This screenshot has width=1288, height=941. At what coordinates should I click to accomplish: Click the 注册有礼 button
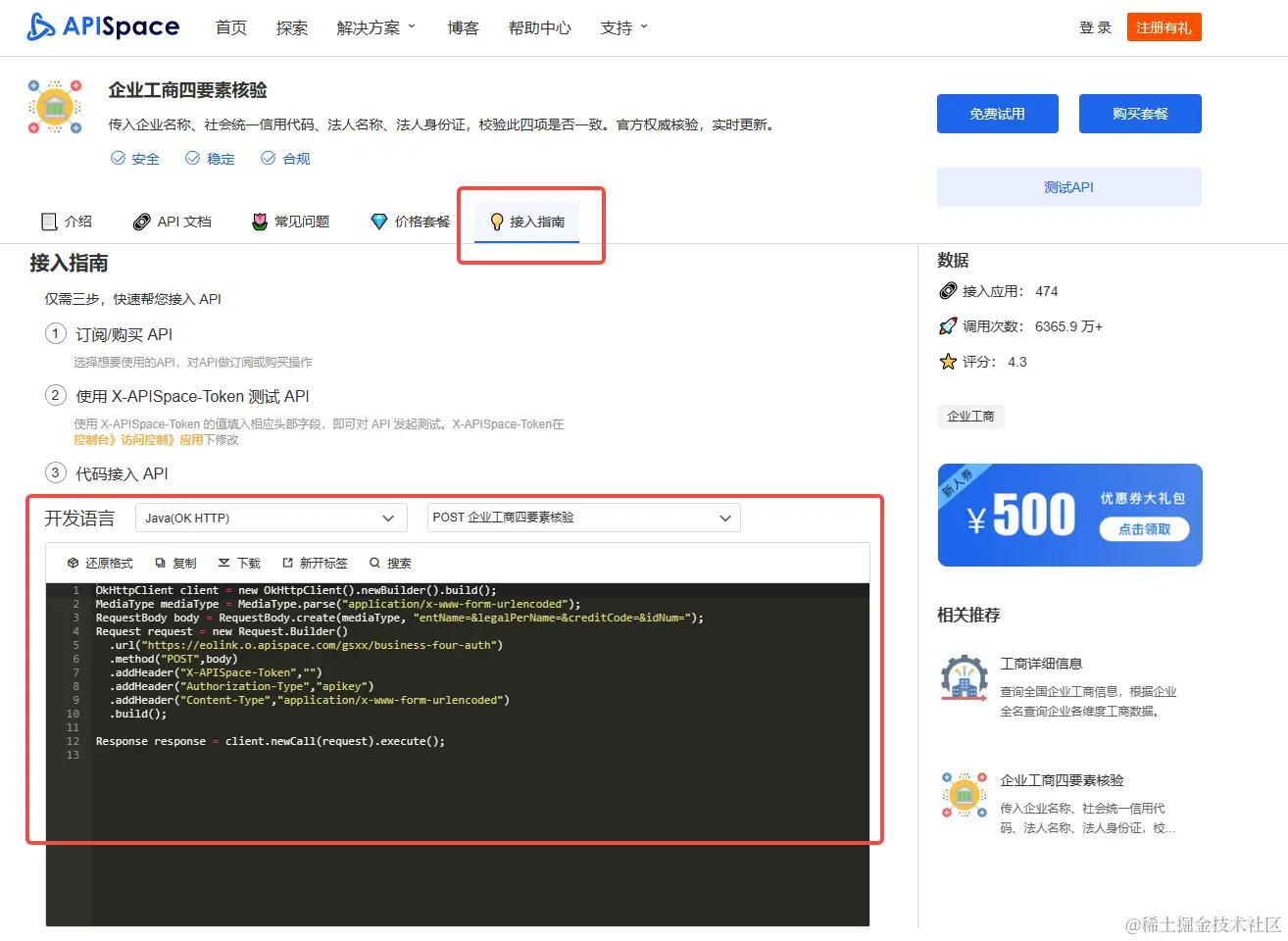(1164, 27)
